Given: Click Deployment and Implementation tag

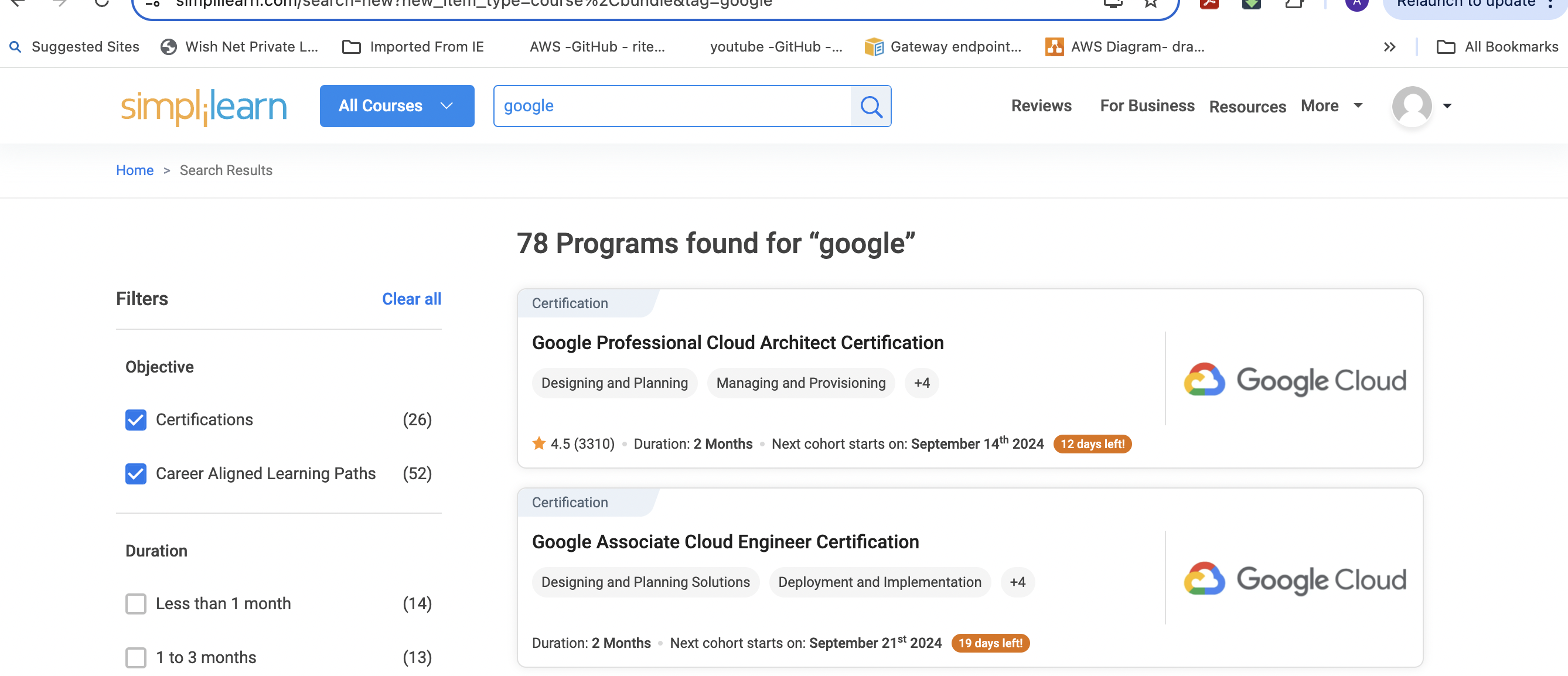Looking at the screenshot, I should [x=880, y=582].
